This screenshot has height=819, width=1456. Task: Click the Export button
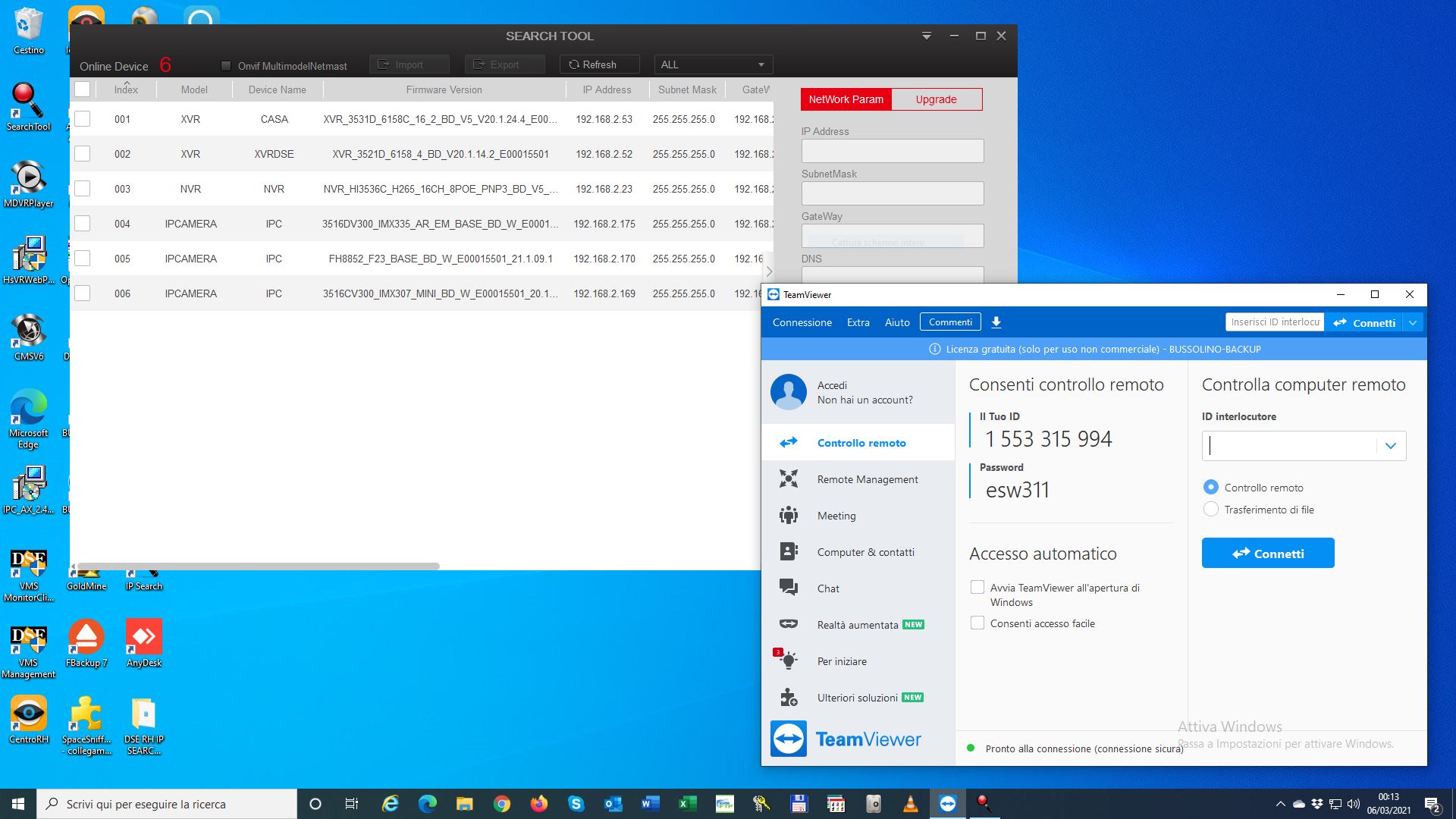(504, 64)
